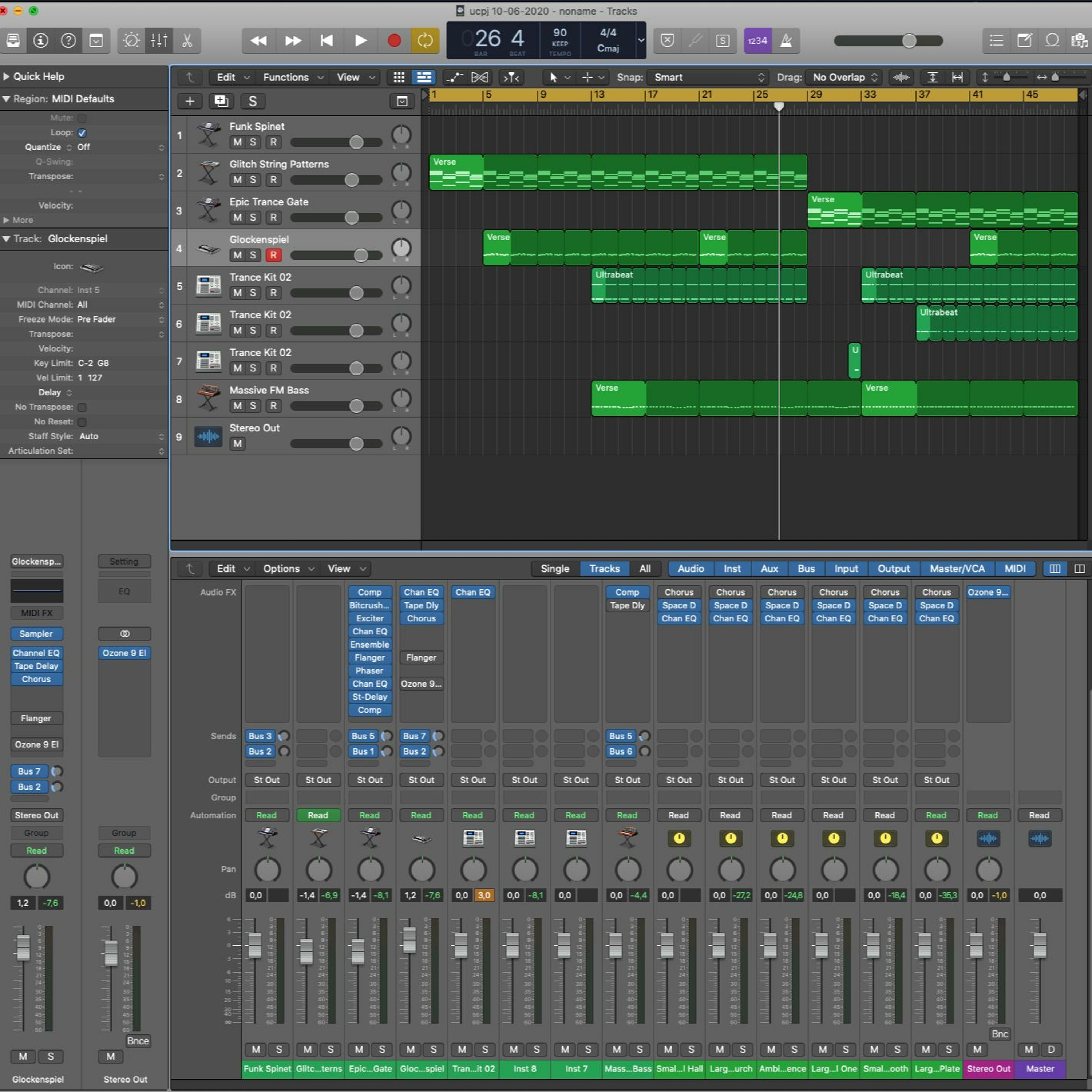This screenshot has width=1092, height=1092.
Task: Click the Metronome button
Action: point(786,41)
